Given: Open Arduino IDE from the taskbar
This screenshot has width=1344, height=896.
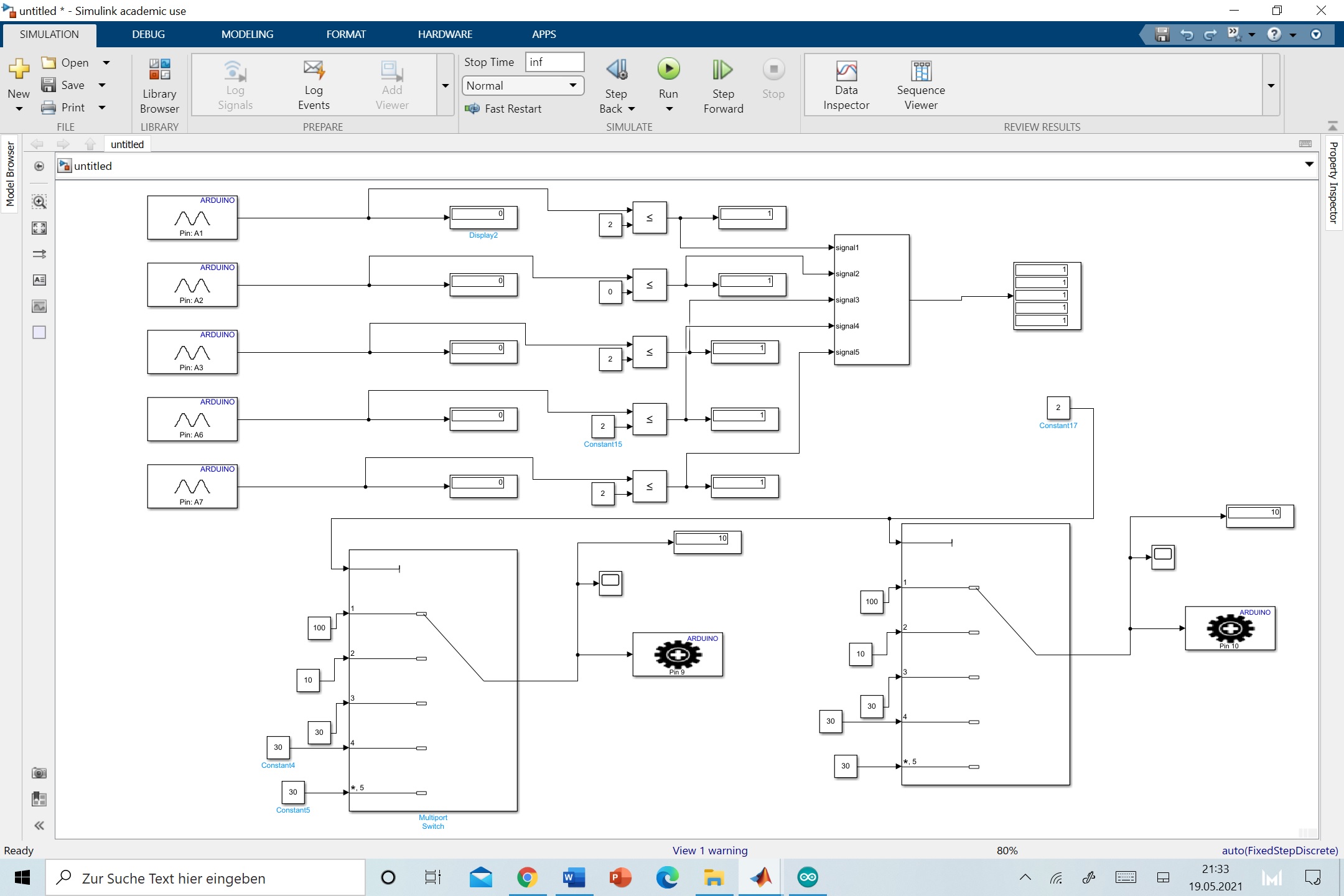Looking at the screenshot, I should click(808, 878).
